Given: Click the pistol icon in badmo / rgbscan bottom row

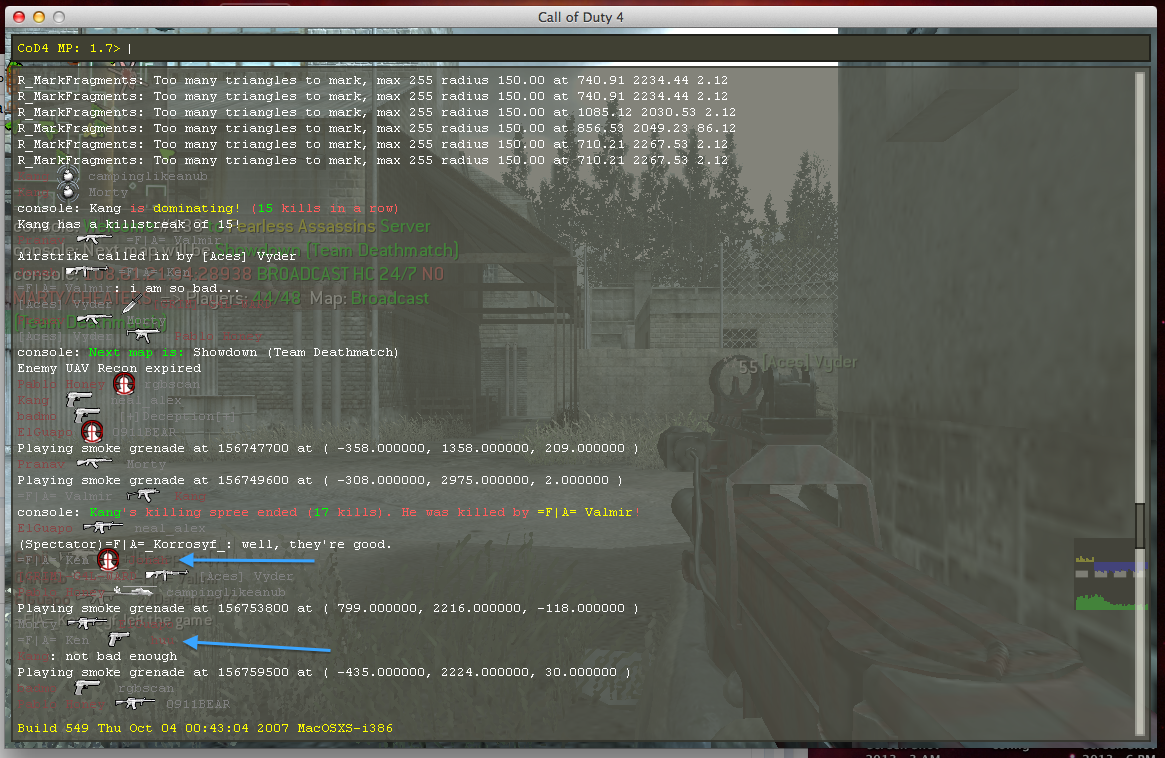Looking at the screenshot, I should (87, 688).
